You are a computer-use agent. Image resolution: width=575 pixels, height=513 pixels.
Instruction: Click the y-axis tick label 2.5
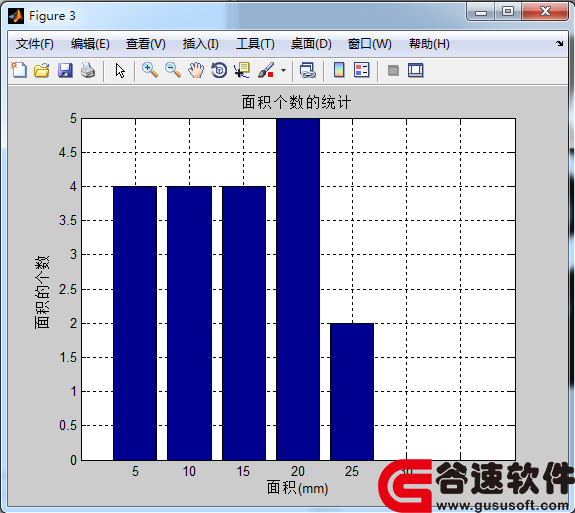tap(68, 289)
